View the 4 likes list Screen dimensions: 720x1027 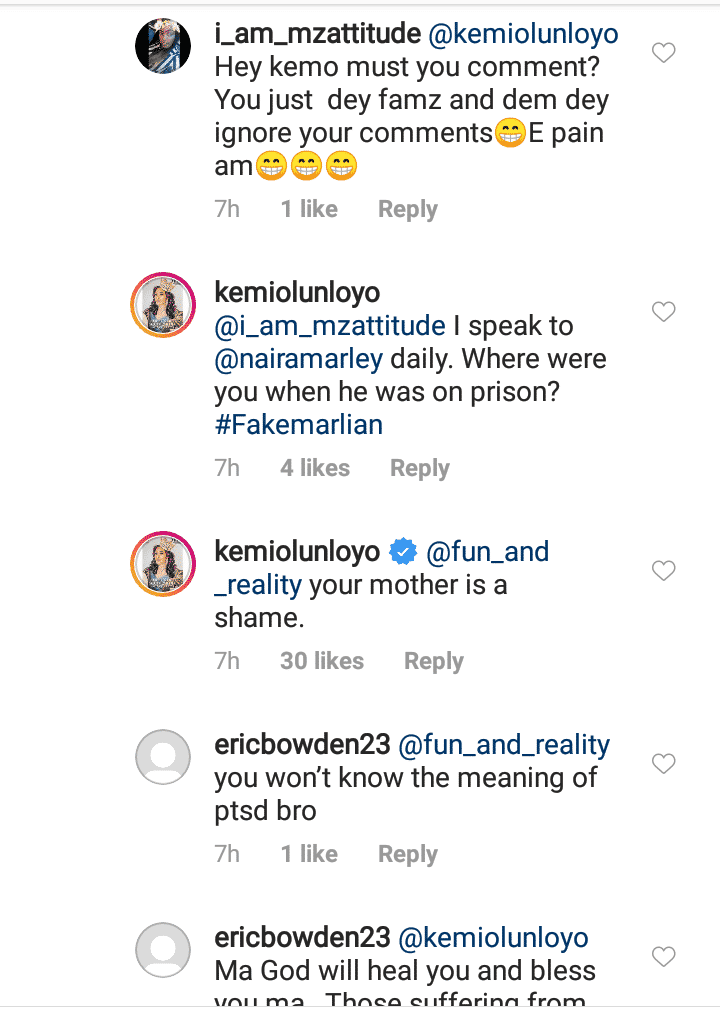pyautogui.click(x=315, y=468)
